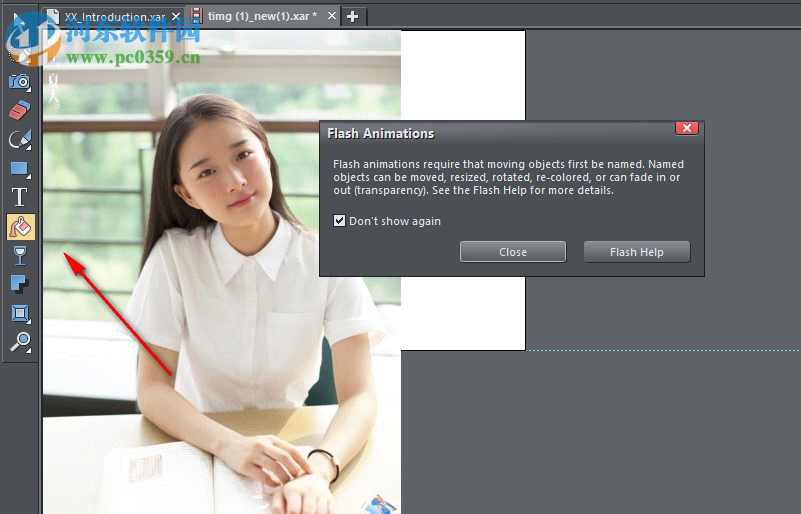Select the Rectangle tool
Screen dimensions: 801x514
click(x=20, y=169)
